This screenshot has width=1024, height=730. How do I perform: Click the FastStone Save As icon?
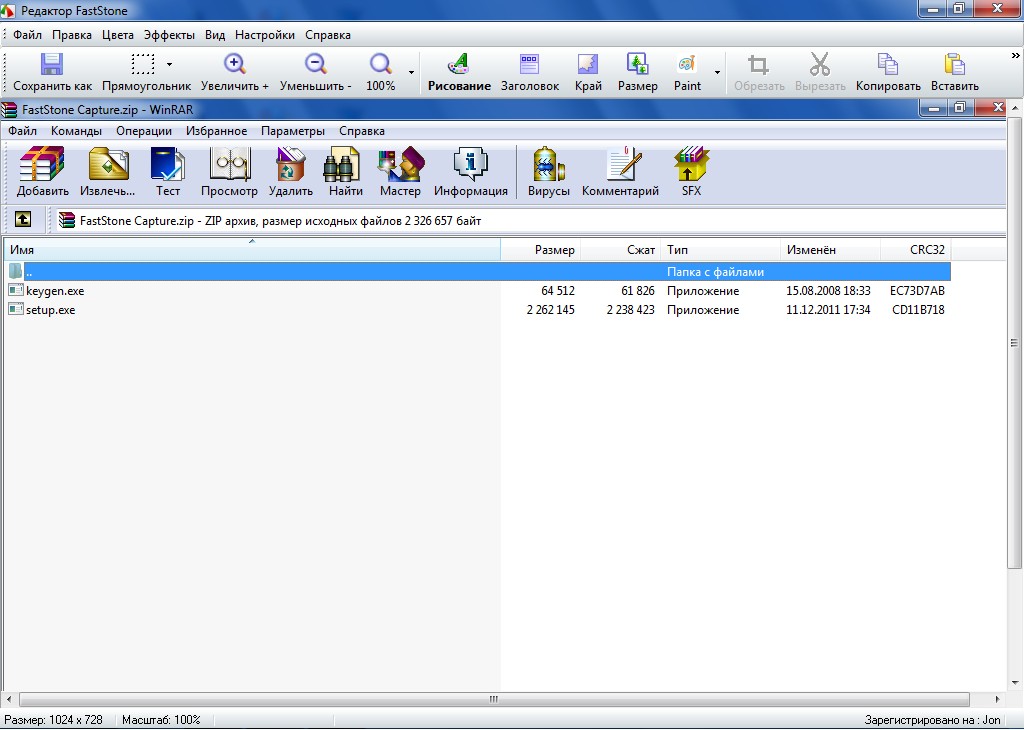pos(52,65)
